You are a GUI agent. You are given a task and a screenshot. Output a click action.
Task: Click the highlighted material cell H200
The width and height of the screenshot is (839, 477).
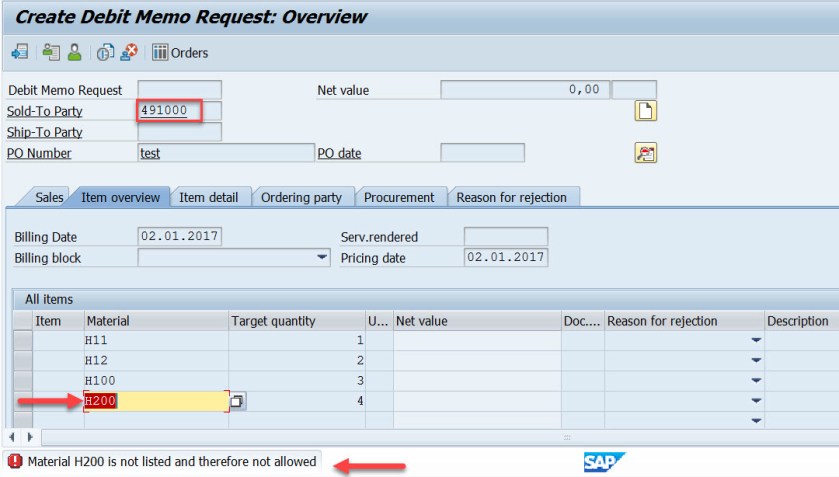tap(156, 401)
